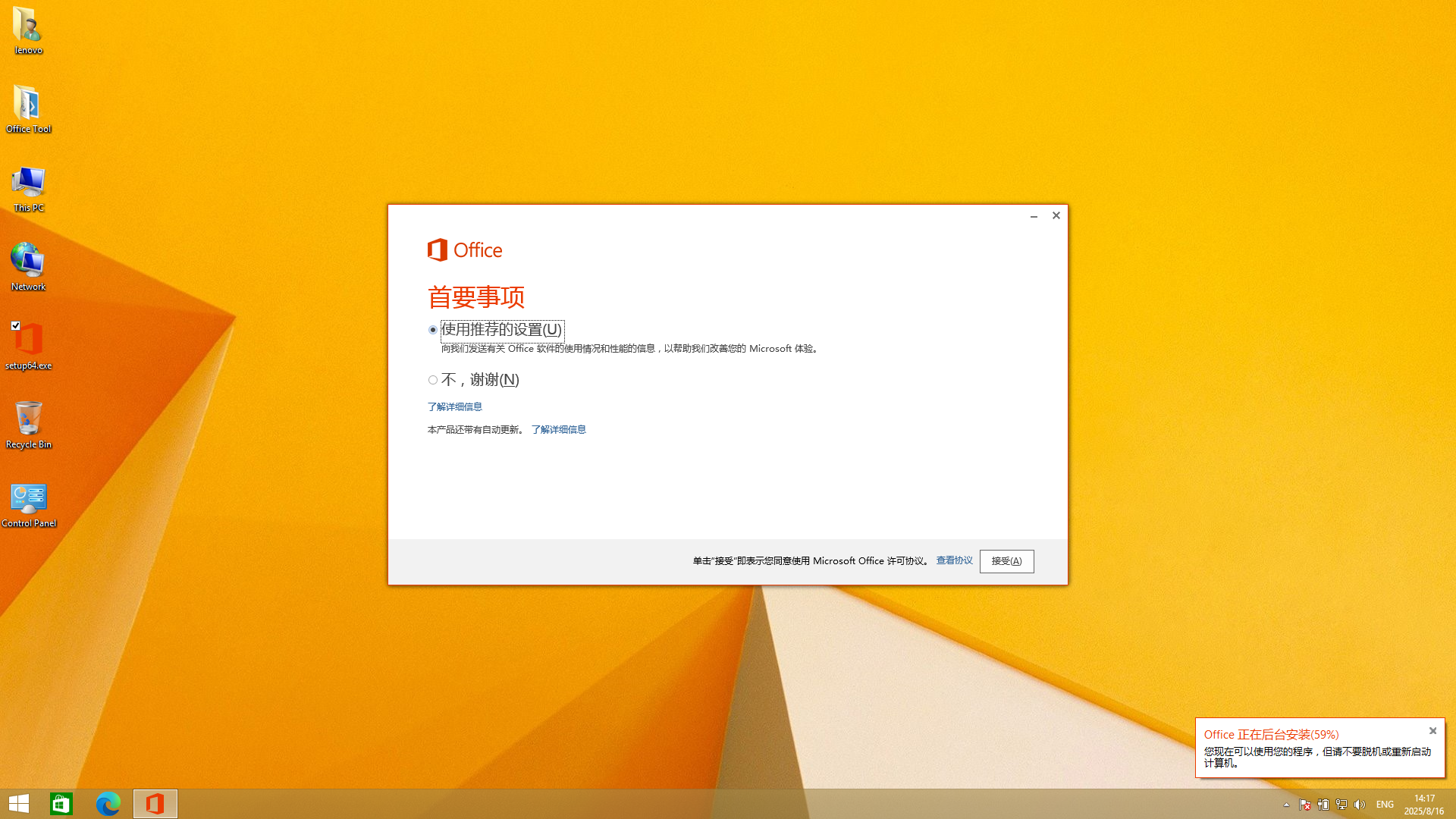Select the setup64.exe Office installer icon

[29, 340]
